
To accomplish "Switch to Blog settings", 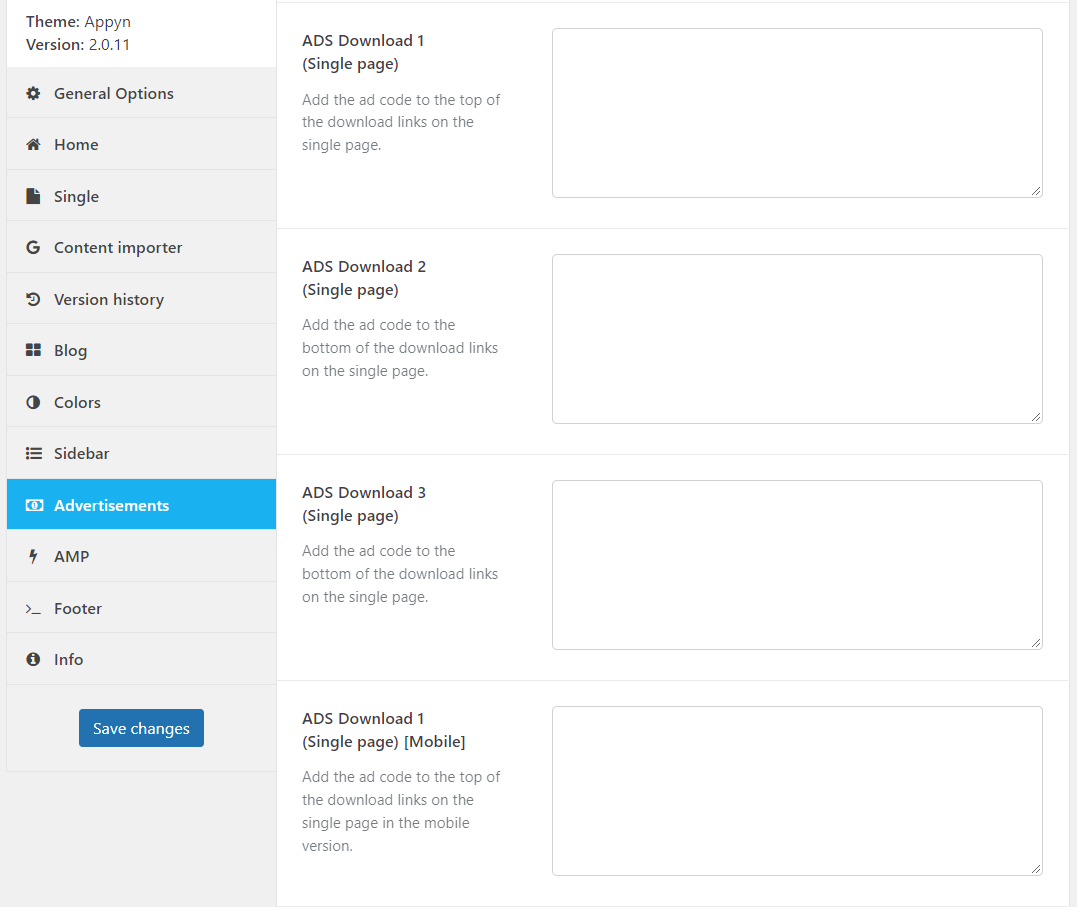I will 141,350.
